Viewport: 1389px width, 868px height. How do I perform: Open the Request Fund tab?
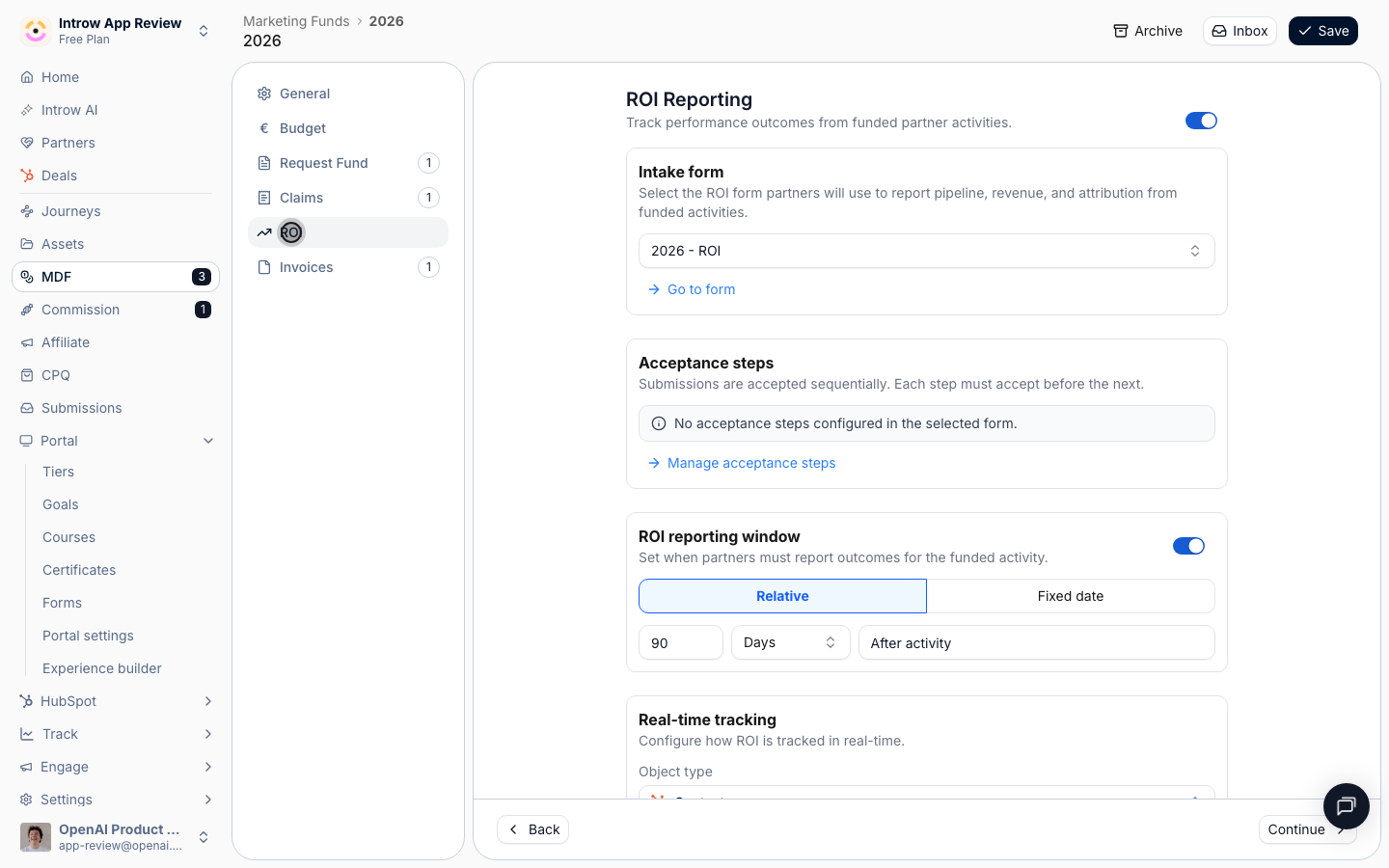point(348,163)
